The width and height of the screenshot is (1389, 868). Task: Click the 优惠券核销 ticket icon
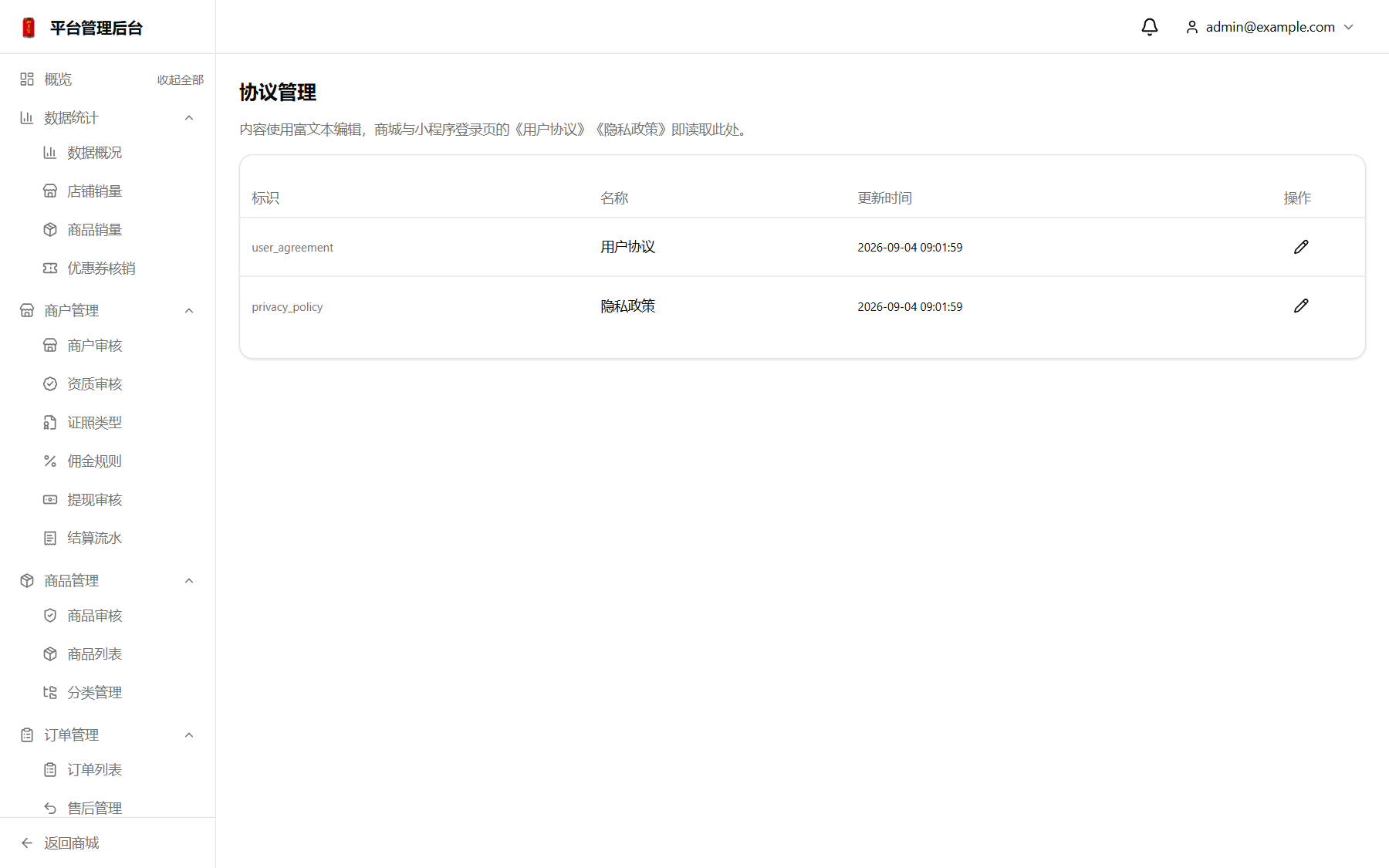50,268
